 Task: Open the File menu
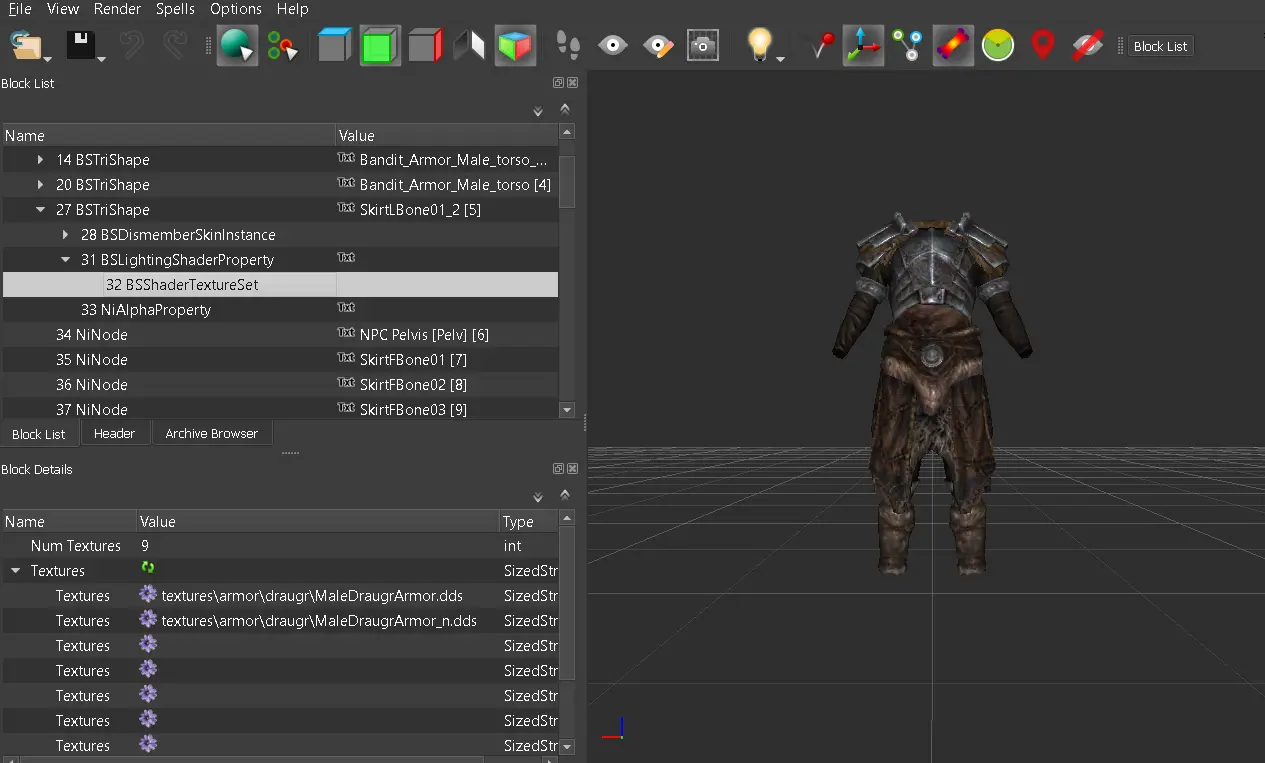[x=20, y=9]
